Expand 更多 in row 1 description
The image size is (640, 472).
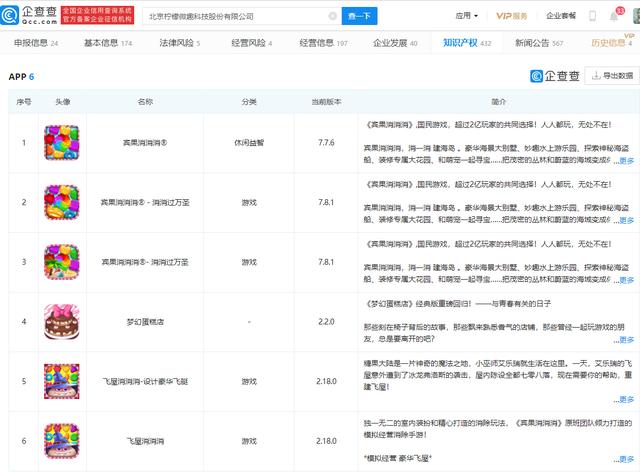tap(627, 160)
